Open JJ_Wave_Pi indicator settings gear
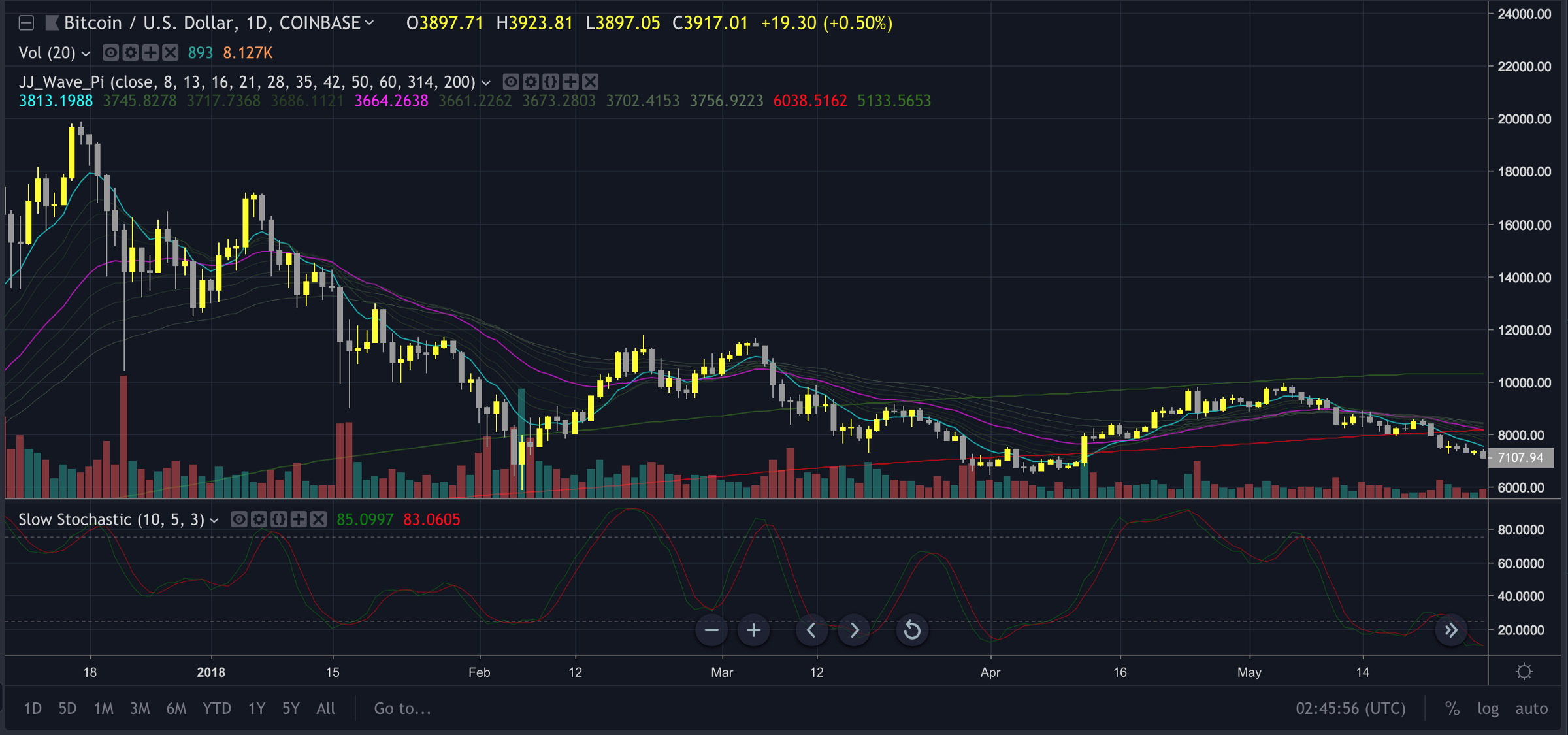Image resolution: width=1568 pixels, height=735 pixels. [x=531, y=82]
